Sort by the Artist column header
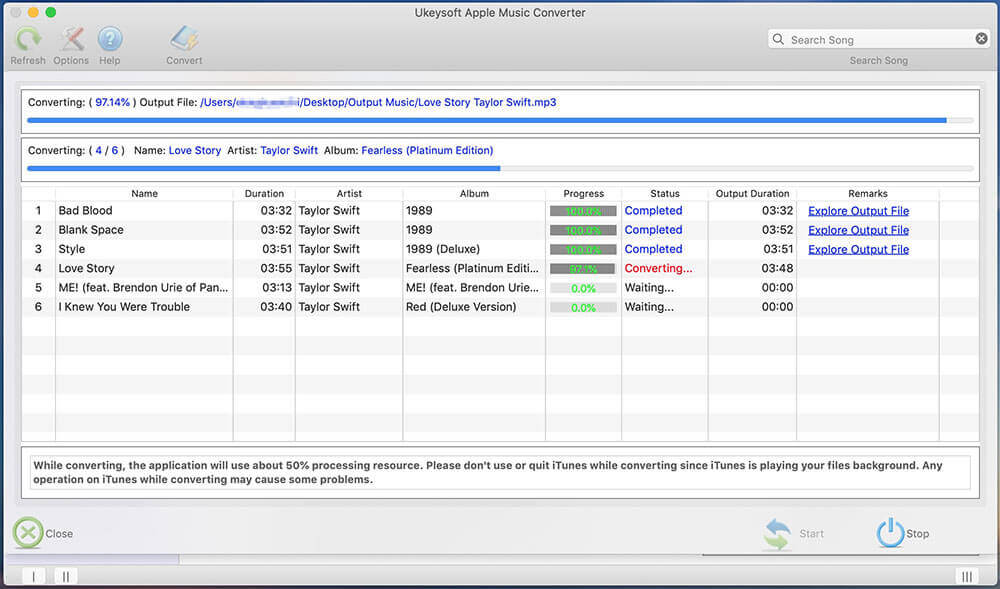This screenshot has width=1000, height=589. click(349, 193)
